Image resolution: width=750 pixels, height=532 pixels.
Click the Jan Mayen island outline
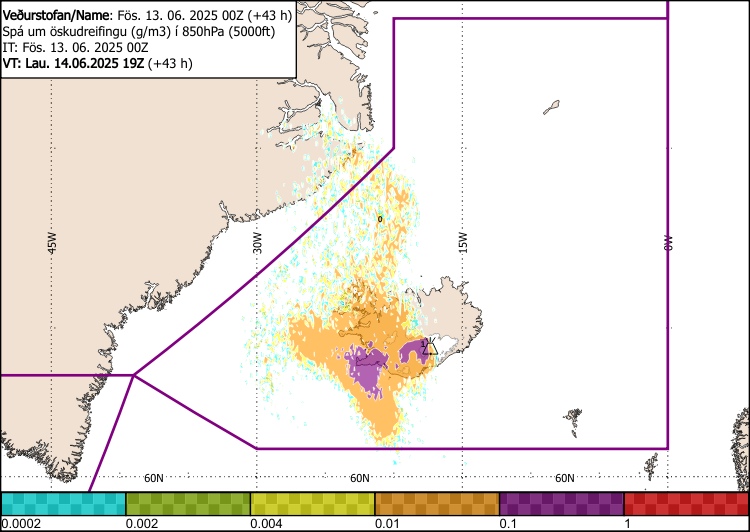(x=551, y=107)
